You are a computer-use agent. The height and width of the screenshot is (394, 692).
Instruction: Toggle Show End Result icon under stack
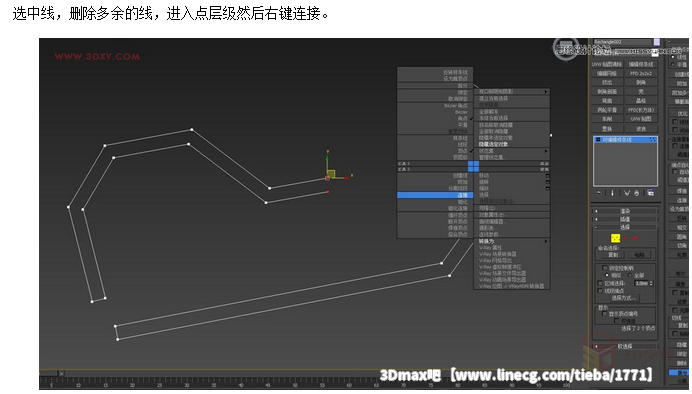tap(612, 193)
